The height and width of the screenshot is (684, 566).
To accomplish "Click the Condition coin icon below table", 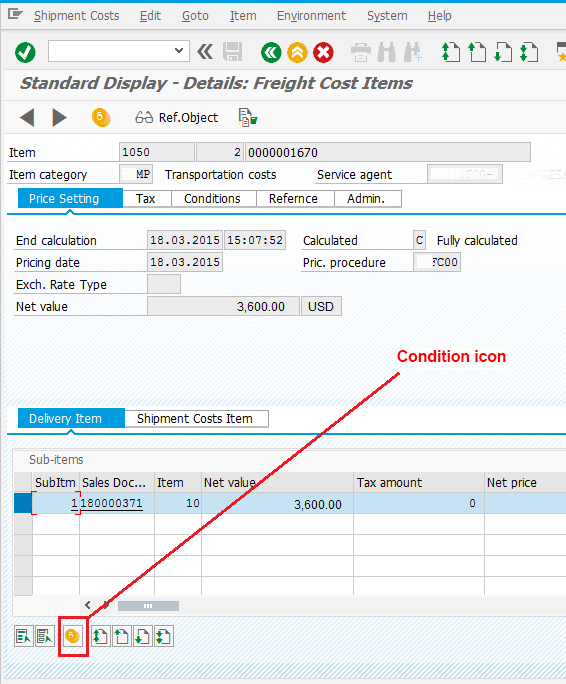I will tap(73, 636).
